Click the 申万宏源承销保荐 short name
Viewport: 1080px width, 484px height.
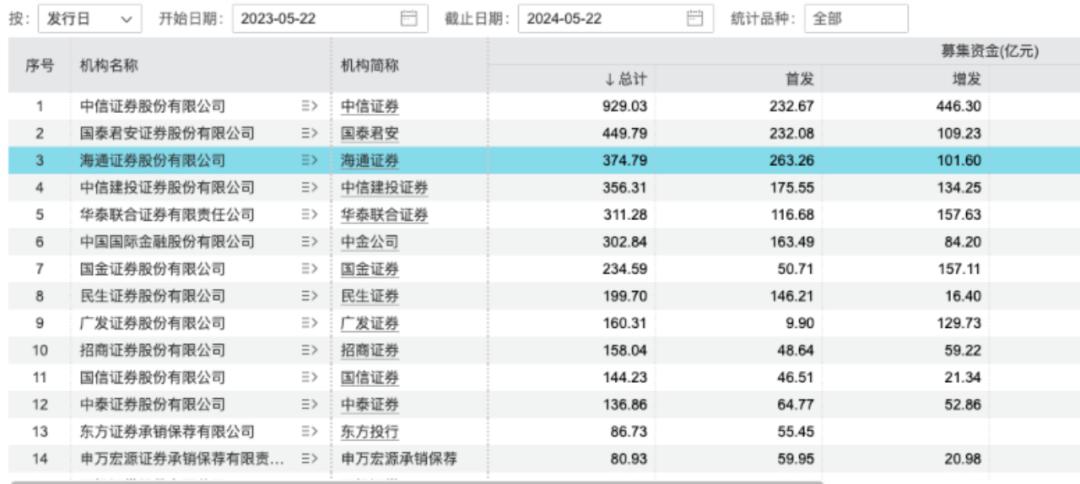399,459
